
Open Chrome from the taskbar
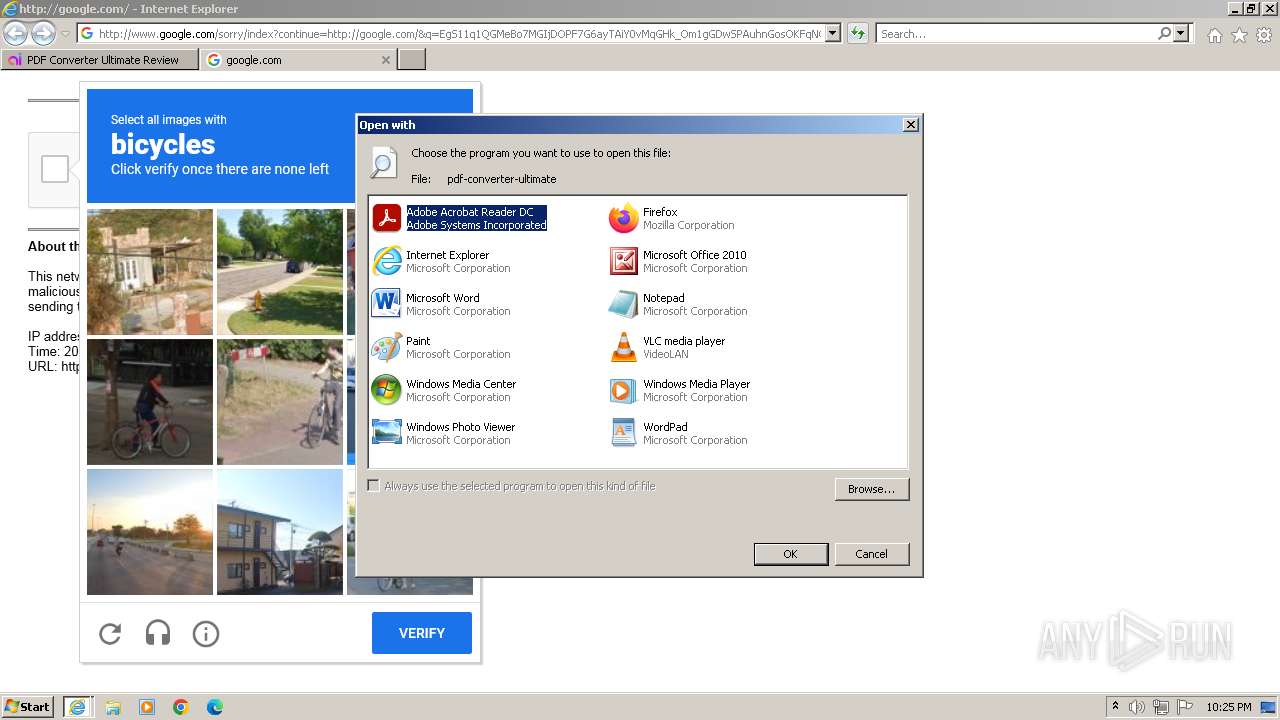181,707
